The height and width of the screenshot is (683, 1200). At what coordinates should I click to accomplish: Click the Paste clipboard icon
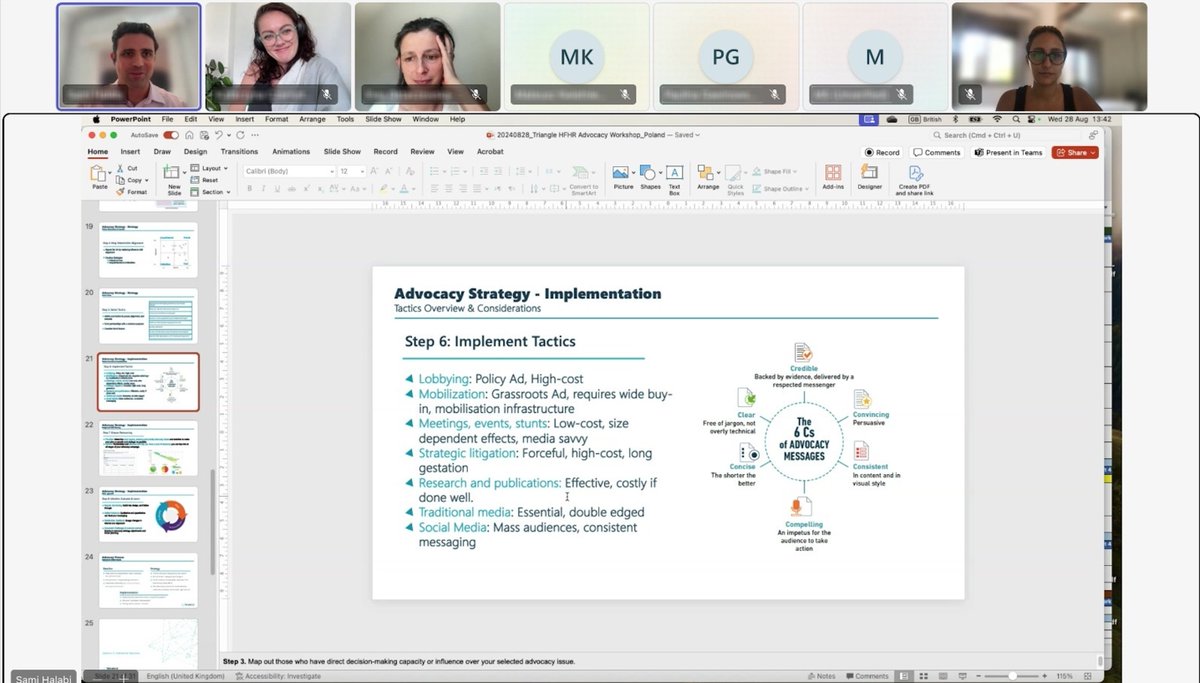(x=99, y=174)
